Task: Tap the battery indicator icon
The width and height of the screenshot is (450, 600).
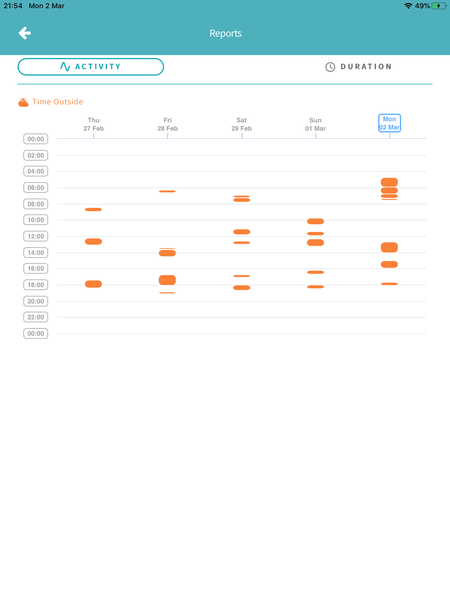Action: tap(439, 6)
